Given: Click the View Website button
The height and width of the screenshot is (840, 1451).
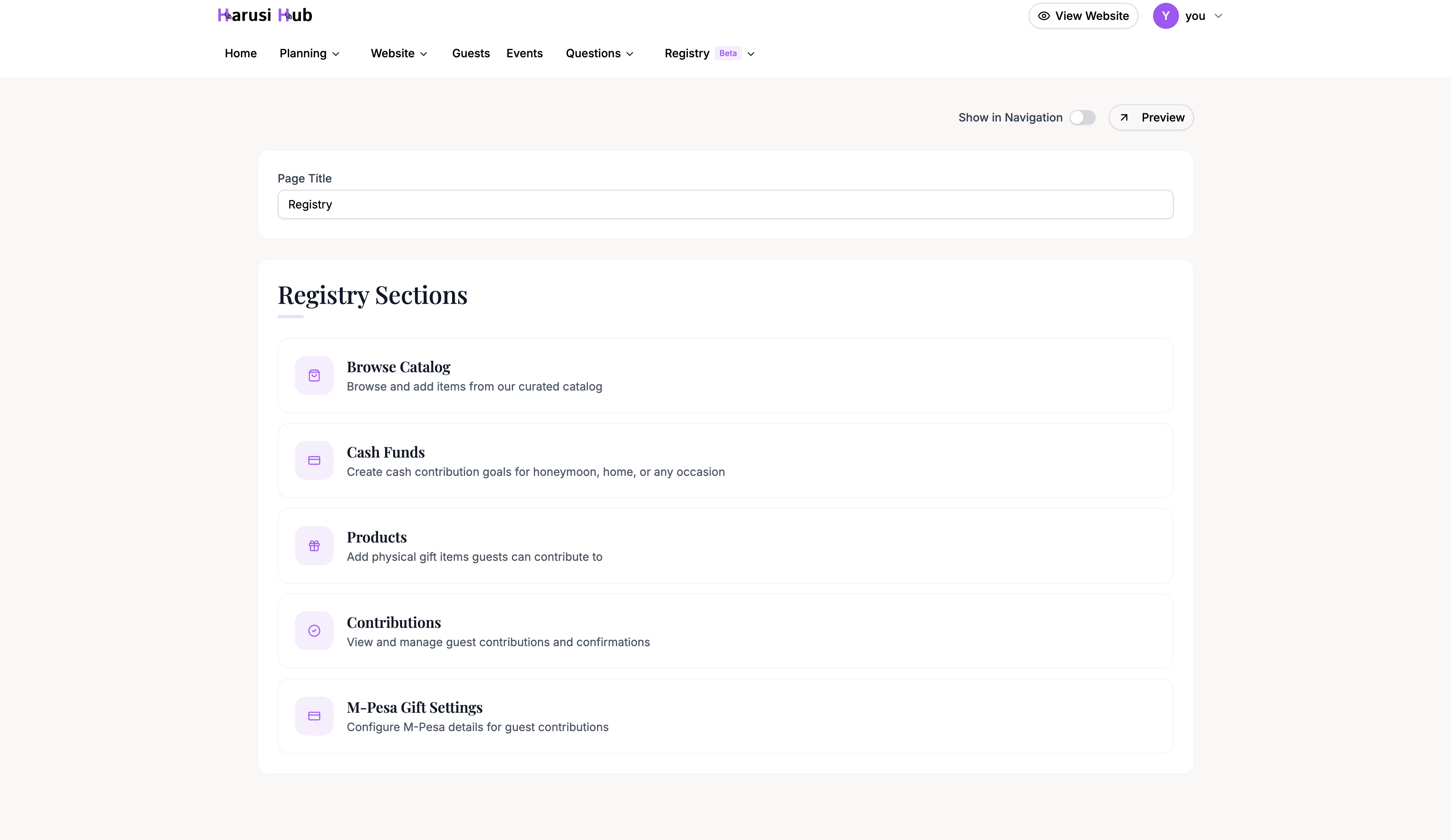Looking at the screenshot, I should tap(1083, 15).
